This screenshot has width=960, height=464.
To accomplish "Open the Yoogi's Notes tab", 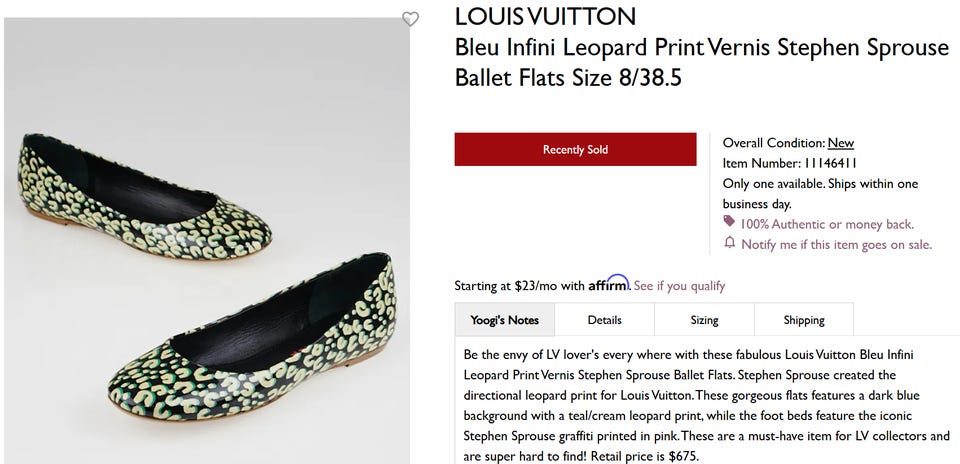I will click(504, 320).
